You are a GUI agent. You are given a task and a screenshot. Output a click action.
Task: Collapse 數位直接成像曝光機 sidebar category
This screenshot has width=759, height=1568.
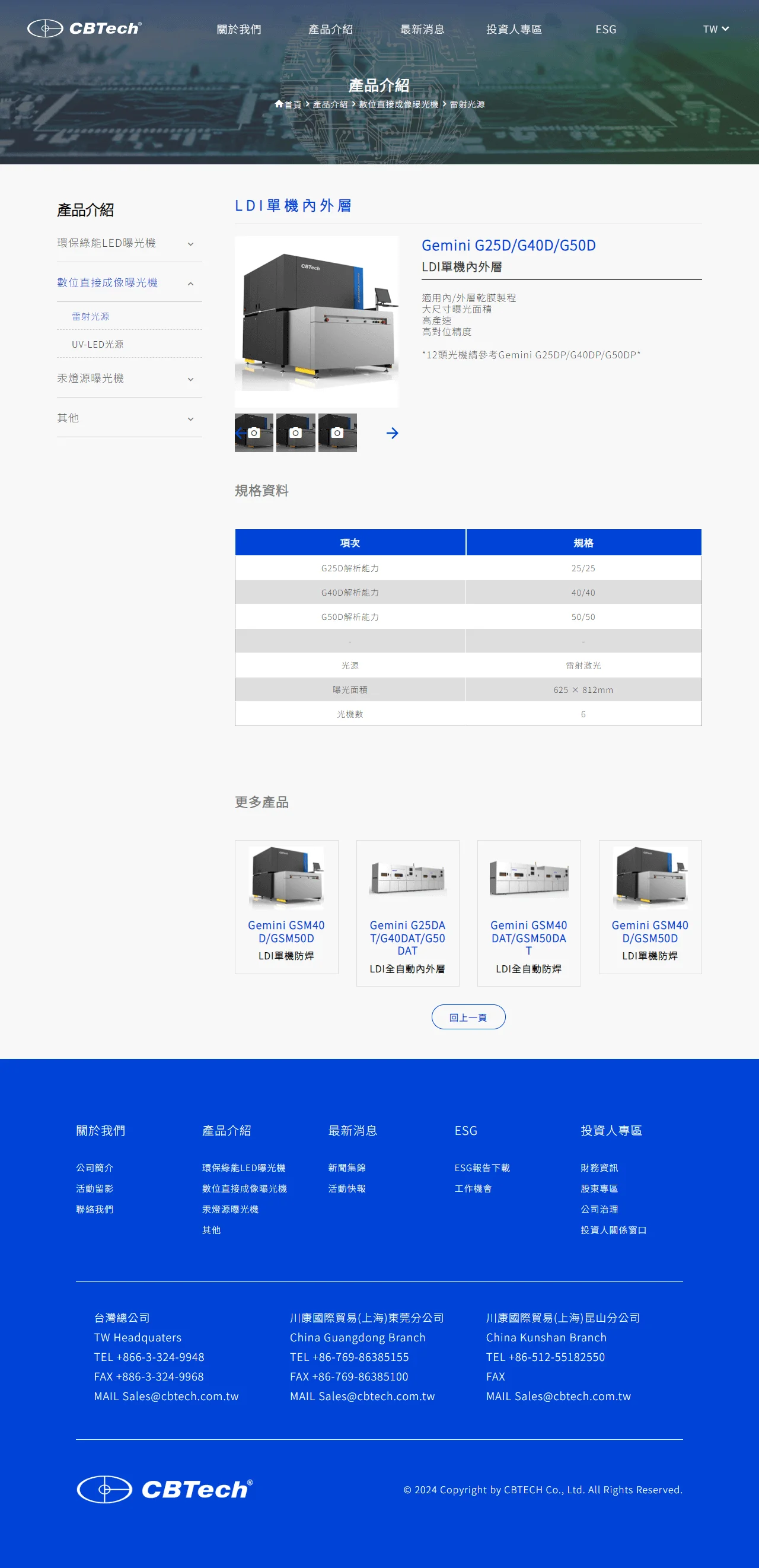[x=129, y=283]
